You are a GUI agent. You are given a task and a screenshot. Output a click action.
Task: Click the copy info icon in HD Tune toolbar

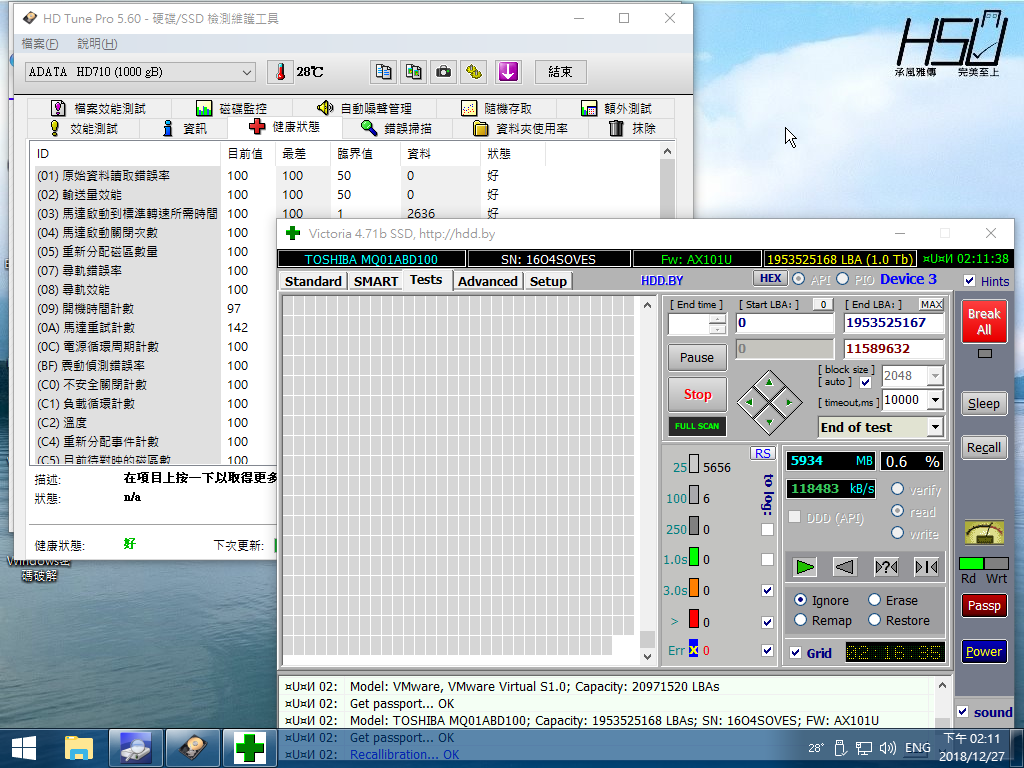pyautogui.click(x=383, y=72)
